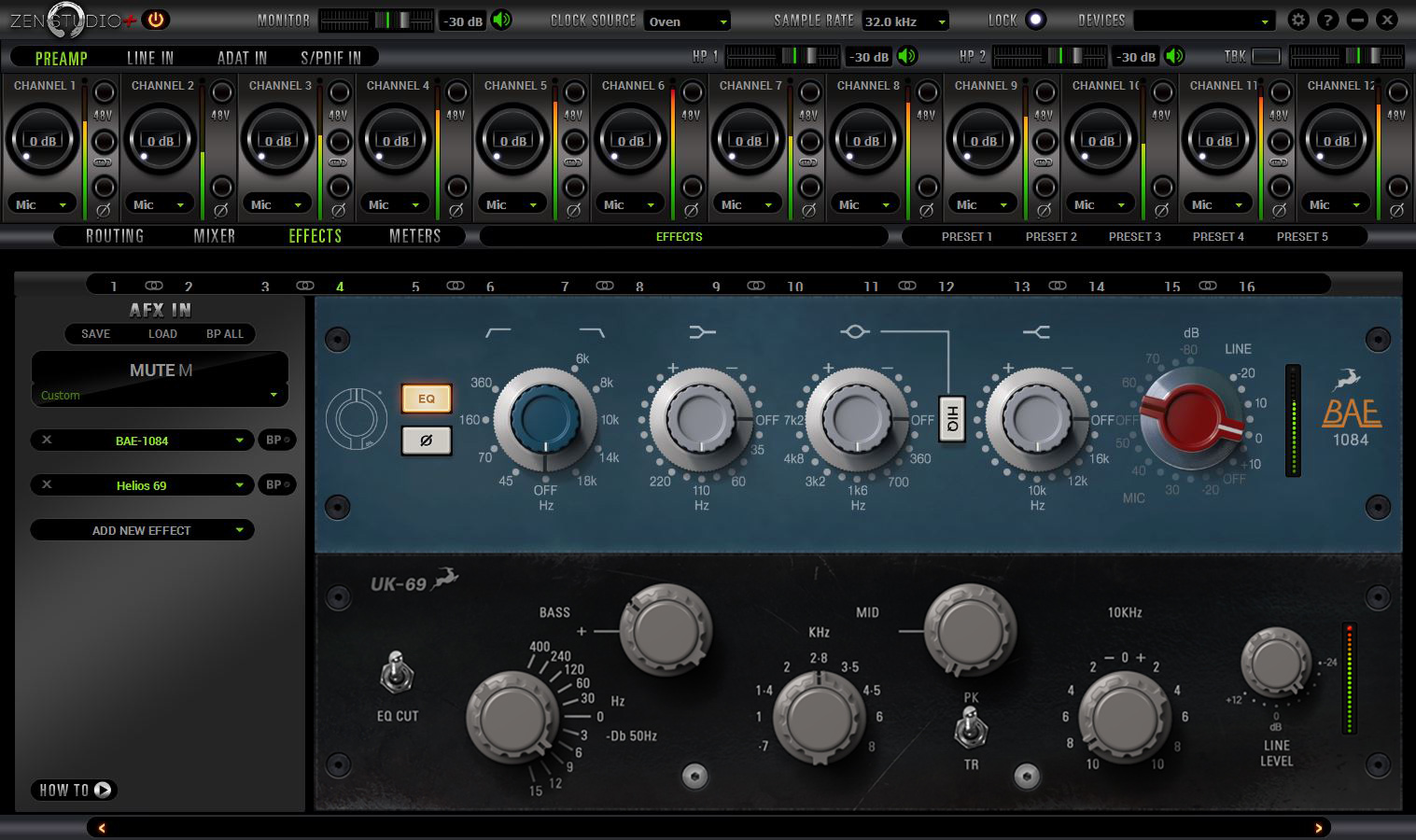Click the BAE high-pass filter frequency knob
This screenshot has height=840, width=1416.
[x=545, y=419]
